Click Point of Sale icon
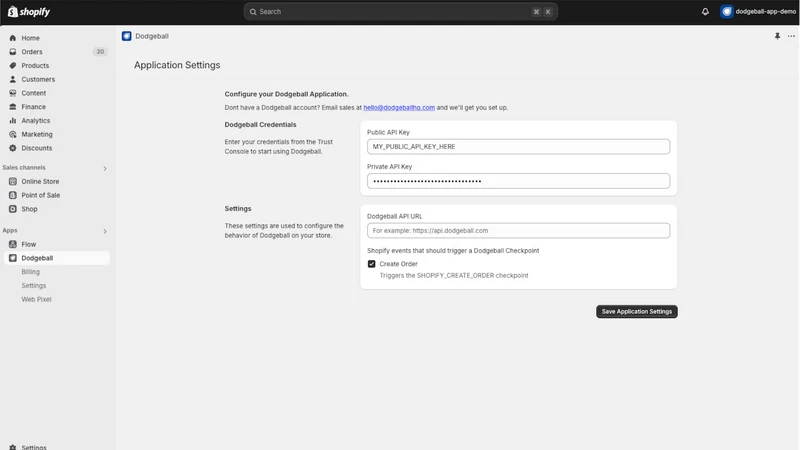 tap(13, 195)
